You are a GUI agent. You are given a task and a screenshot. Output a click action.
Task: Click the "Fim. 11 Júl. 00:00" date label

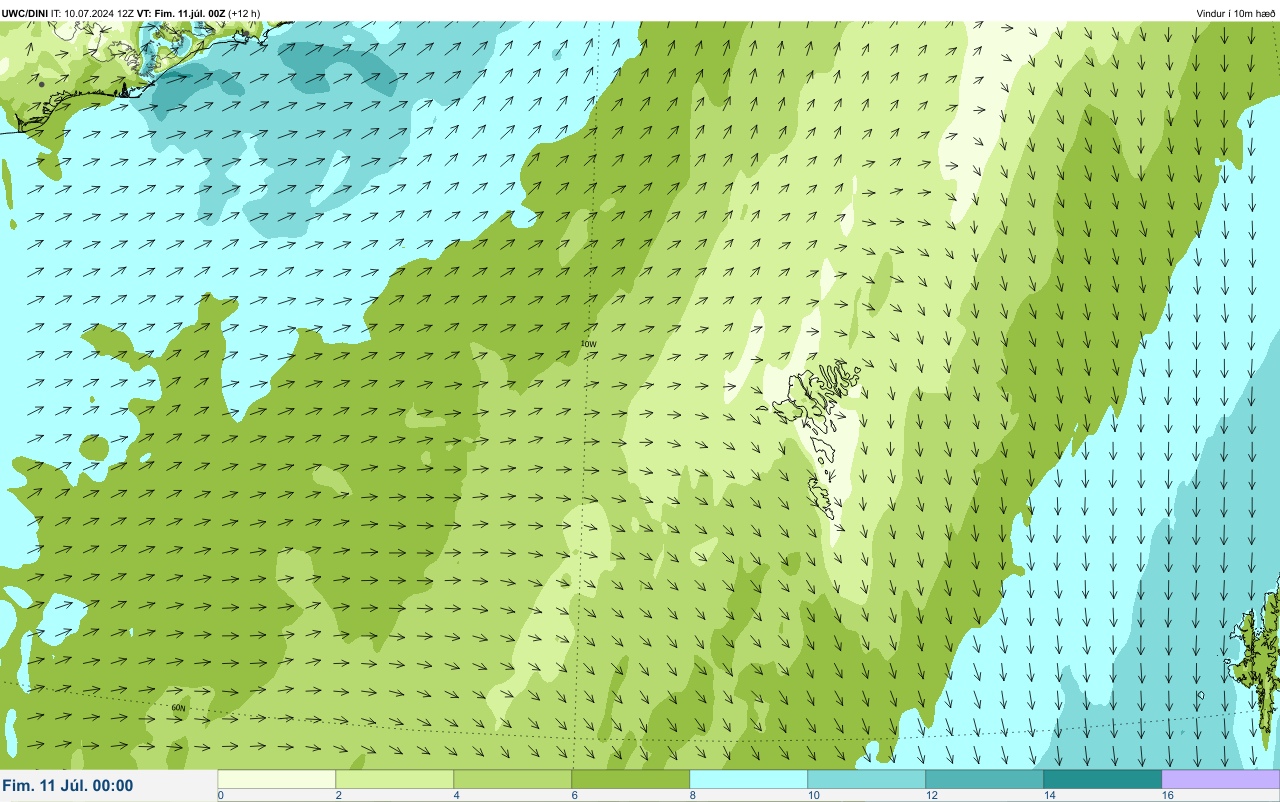point(68,786)
